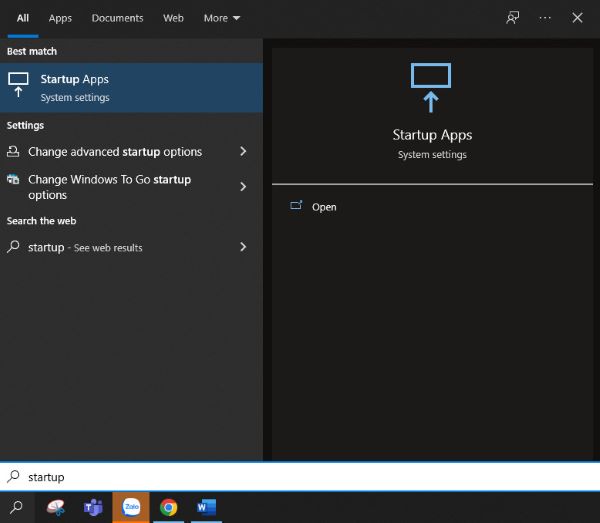Switch to the All tab
This screenshot has width=600, height=523.
click(23, 18)
